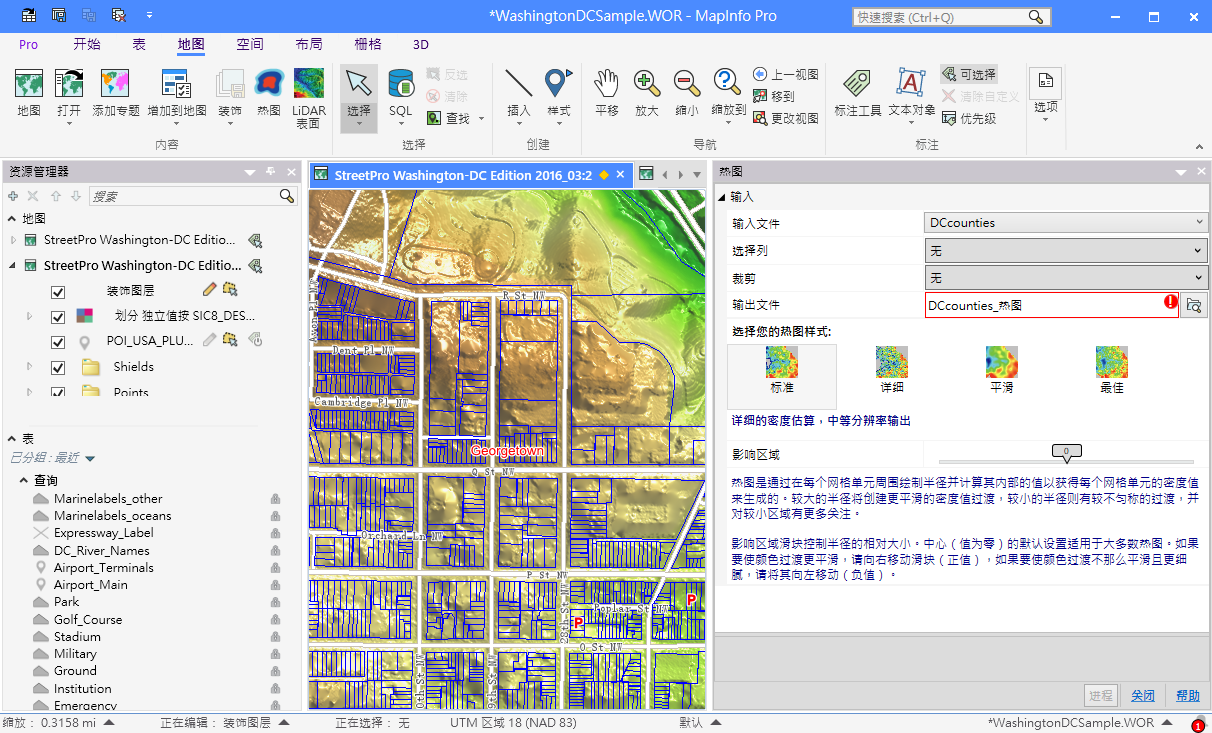The height and width of the screenshot is (733, 1212).
Task: Open the Pro ribbon tab
Action: (28, 44)
